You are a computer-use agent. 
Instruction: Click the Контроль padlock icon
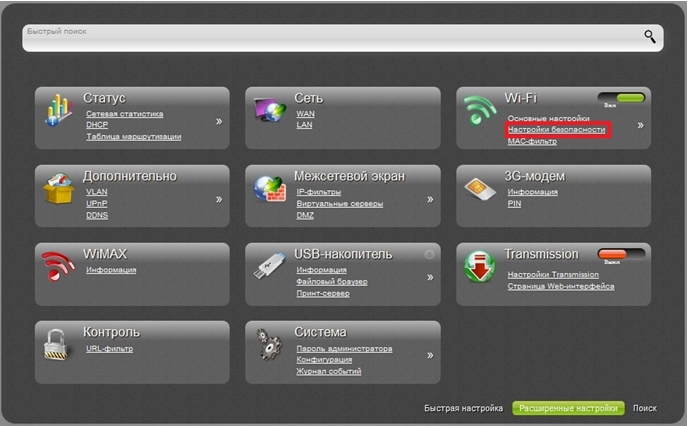pyautogui.click(x=60, y=344)
